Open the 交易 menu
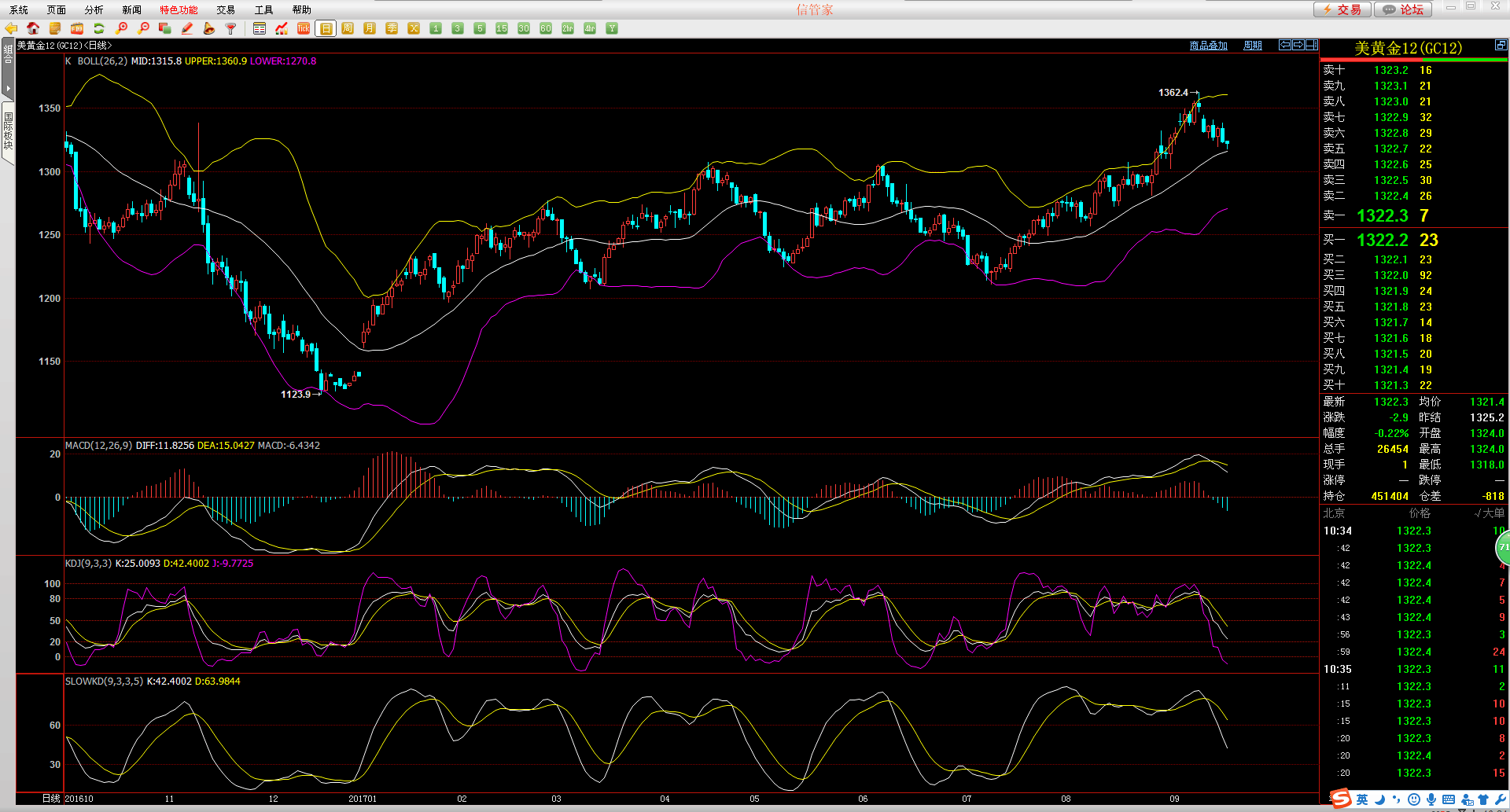Screen dimensions: 1510x812 [x=226, y=9]
